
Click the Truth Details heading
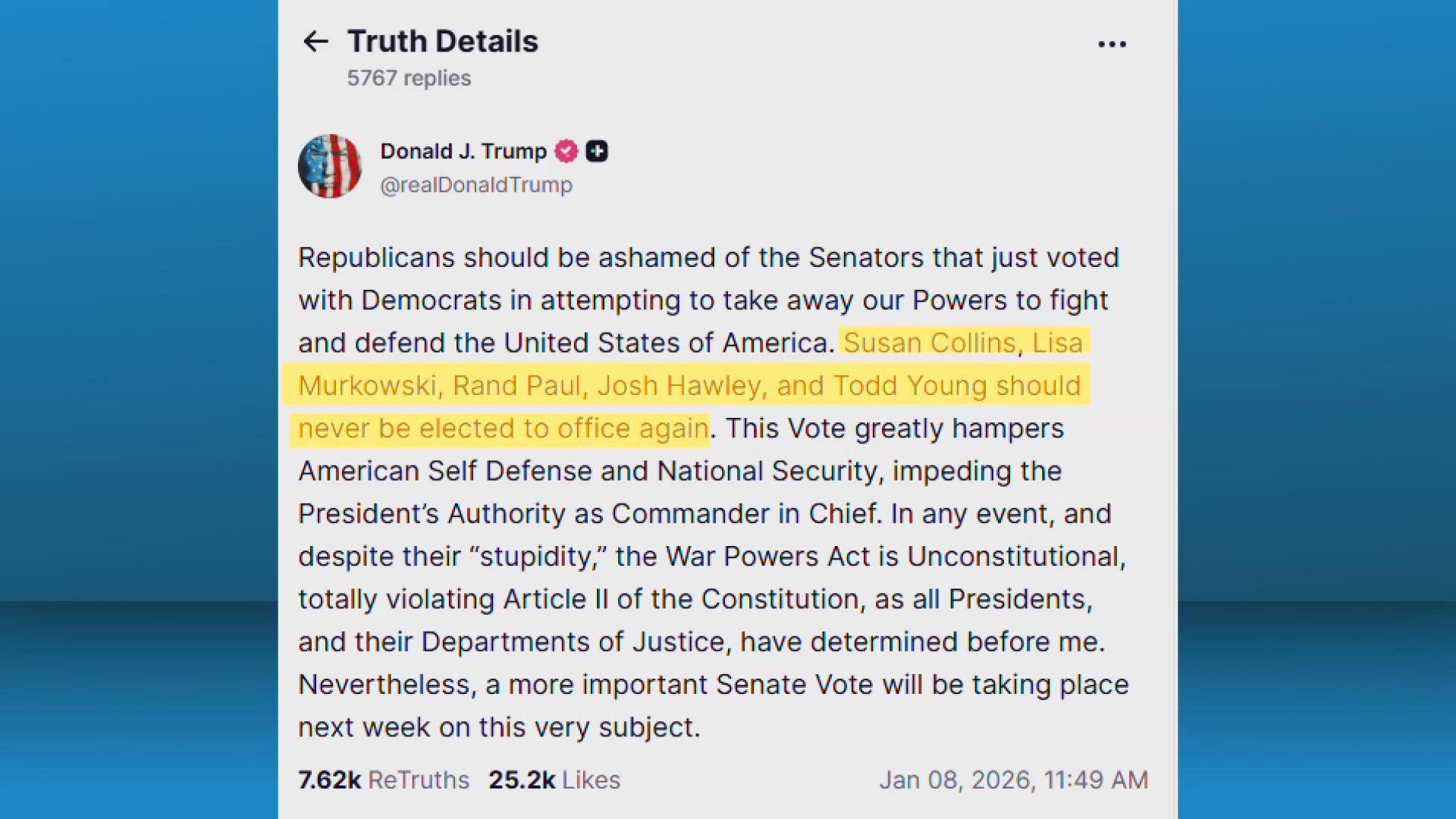coord(443,42)
